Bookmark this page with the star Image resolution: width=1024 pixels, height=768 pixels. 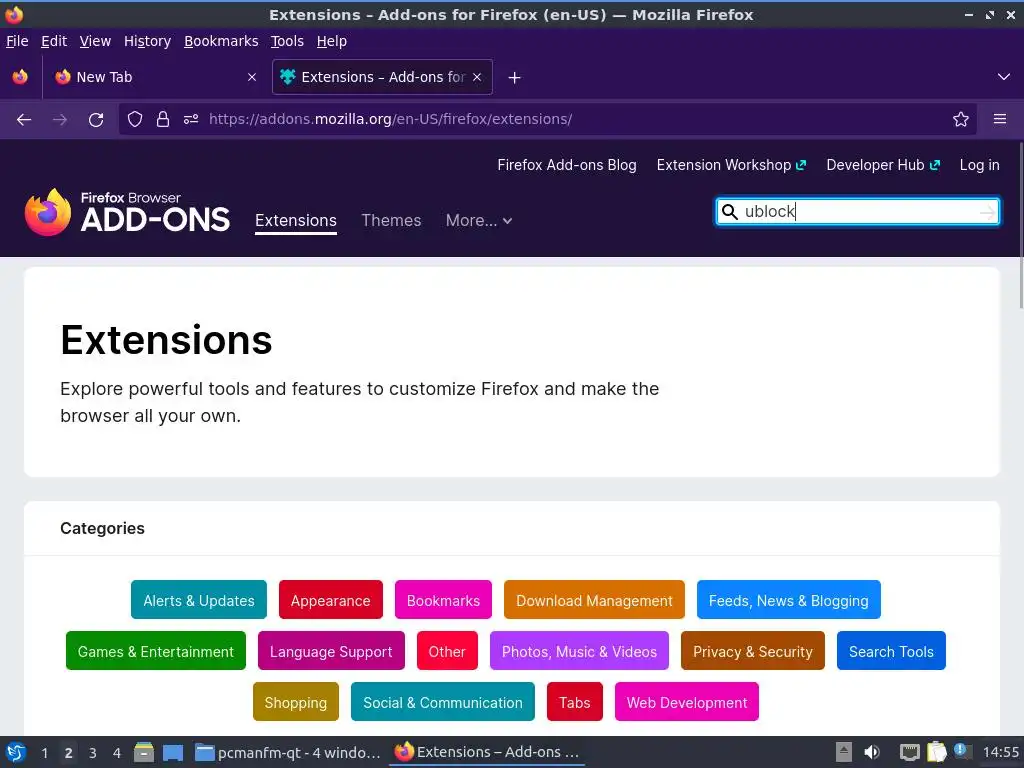961,120
